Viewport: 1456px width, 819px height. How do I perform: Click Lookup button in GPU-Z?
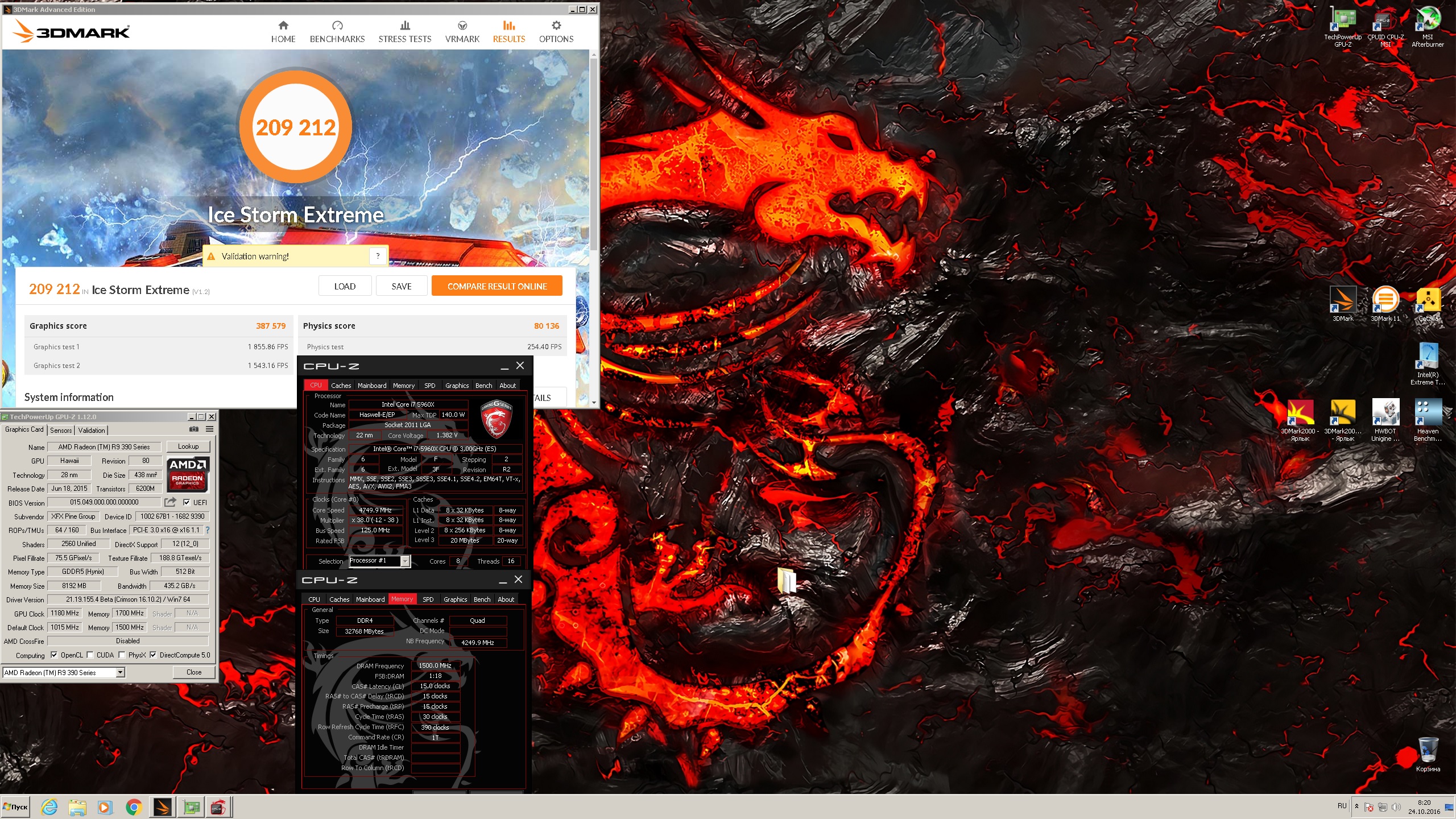[x=188, y=446]
